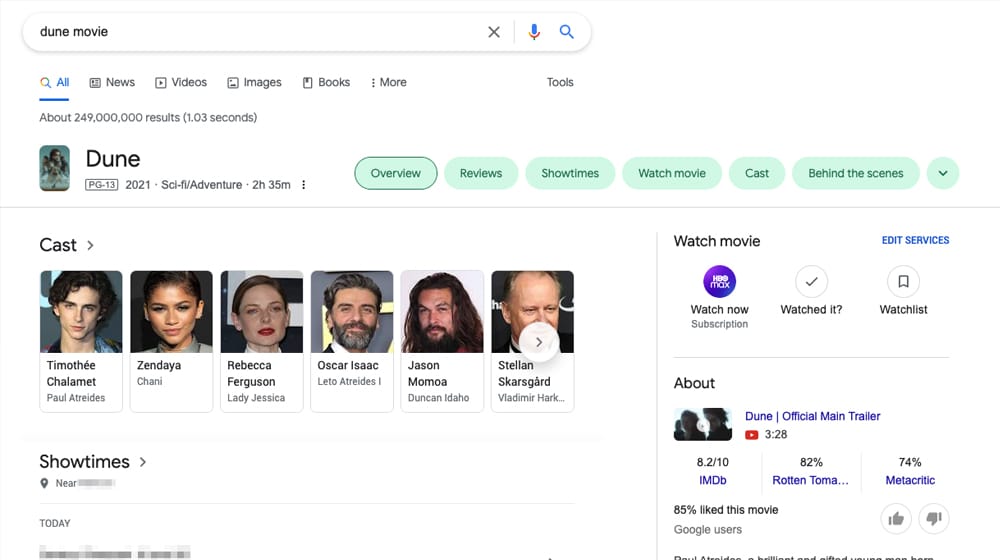Screen dimensions: 1000x560
Task: Show next cast members with arrow button
Action: click(539, 343)
